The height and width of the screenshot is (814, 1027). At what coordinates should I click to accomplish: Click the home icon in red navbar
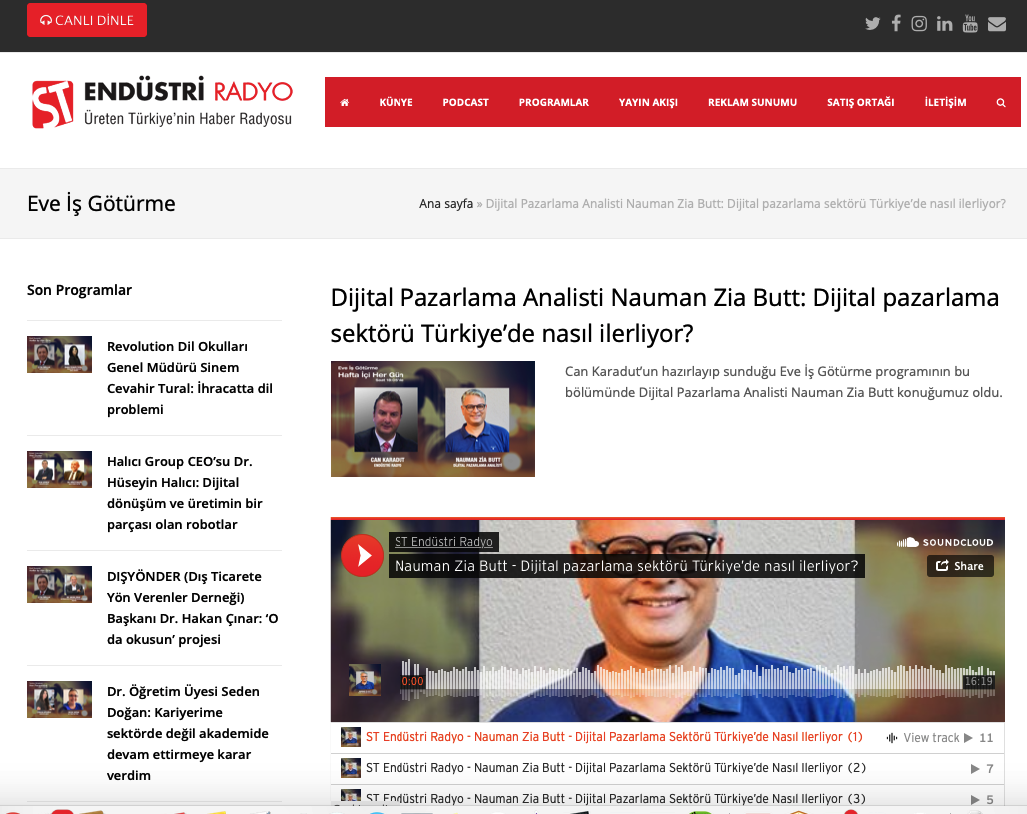(x=345, y=102)
